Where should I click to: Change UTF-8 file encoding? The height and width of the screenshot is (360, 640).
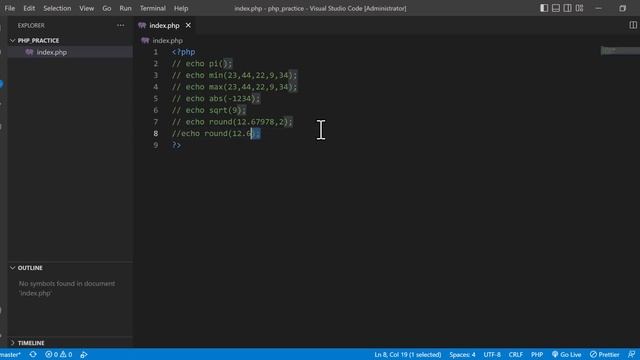click(492, 354)
